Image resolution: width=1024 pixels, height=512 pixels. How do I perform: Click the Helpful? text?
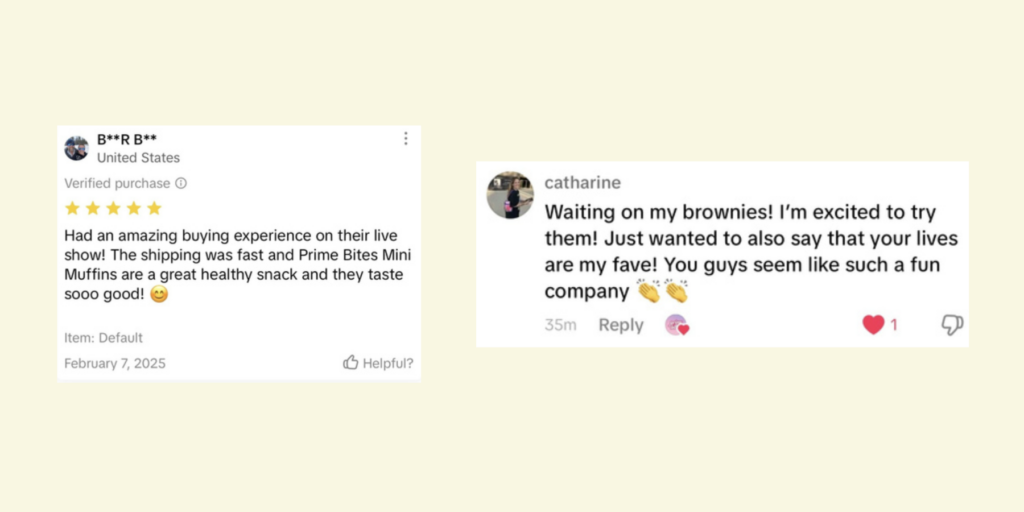tap(388, 363)
